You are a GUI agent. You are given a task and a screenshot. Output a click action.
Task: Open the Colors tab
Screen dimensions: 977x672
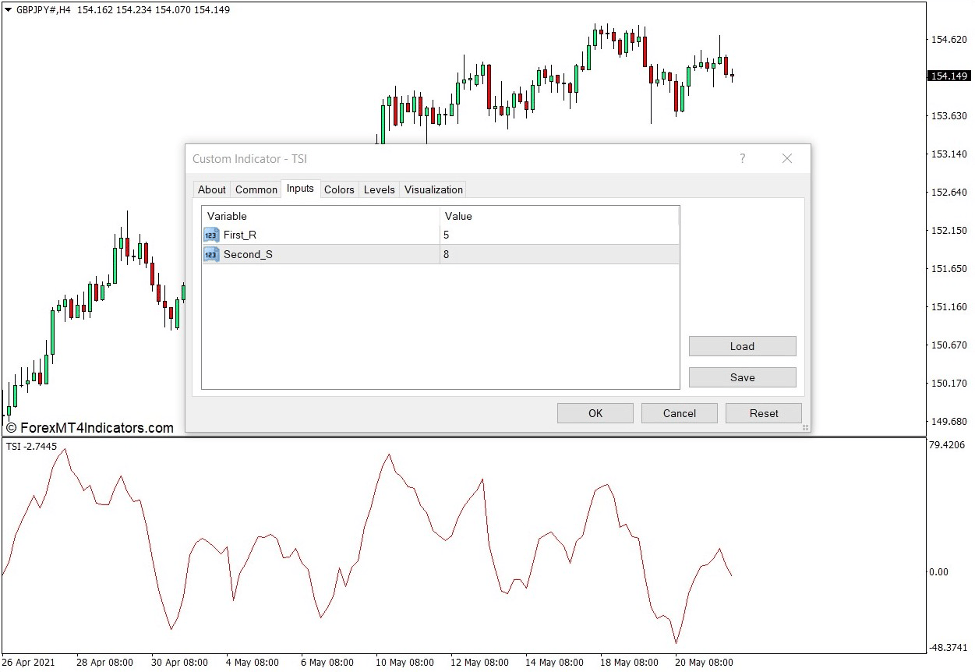(339, 189)
